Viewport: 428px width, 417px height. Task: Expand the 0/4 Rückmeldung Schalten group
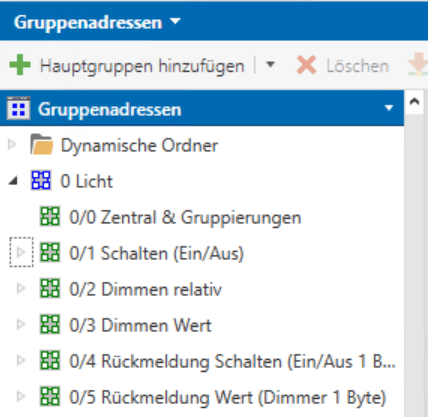click(x=21, y=360)
